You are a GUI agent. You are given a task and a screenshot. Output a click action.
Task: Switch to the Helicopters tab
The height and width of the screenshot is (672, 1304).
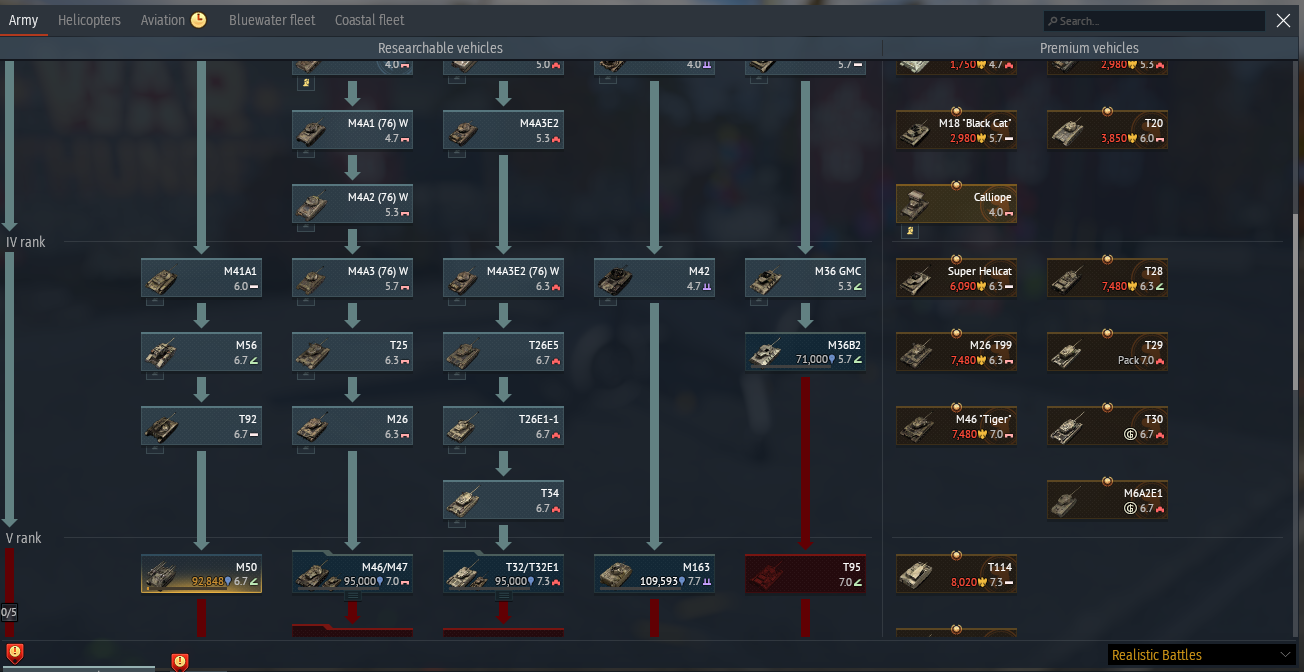point(89,20)
